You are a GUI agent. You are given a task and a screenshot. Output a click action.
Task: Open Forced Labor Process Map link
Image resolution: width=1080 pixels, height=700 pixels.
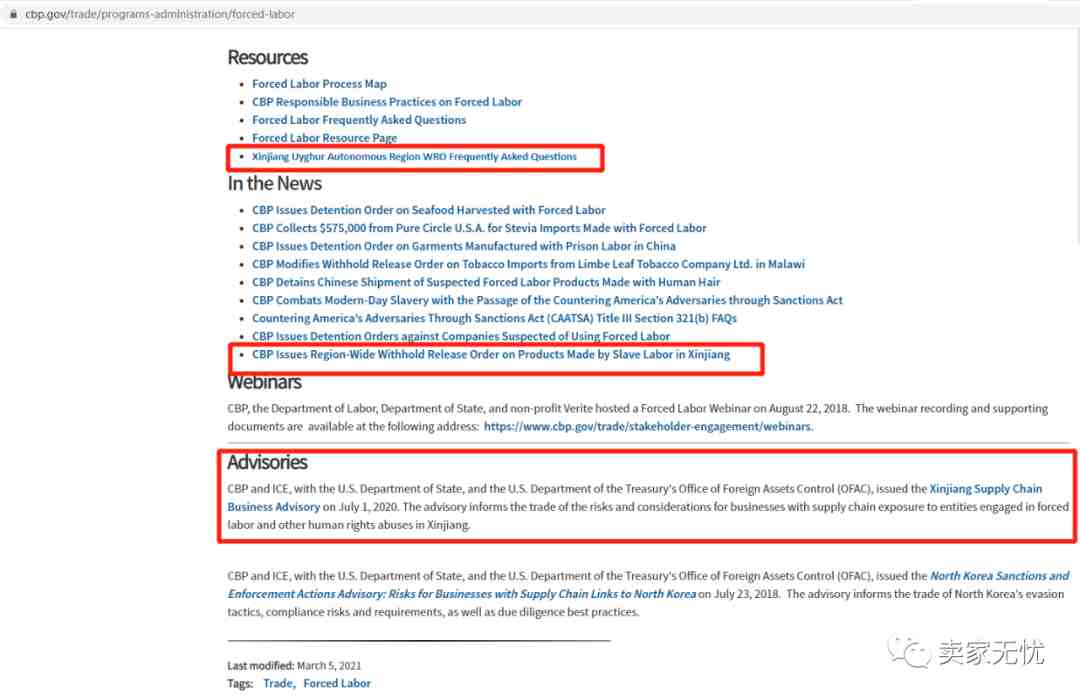[x=319, y=84]
